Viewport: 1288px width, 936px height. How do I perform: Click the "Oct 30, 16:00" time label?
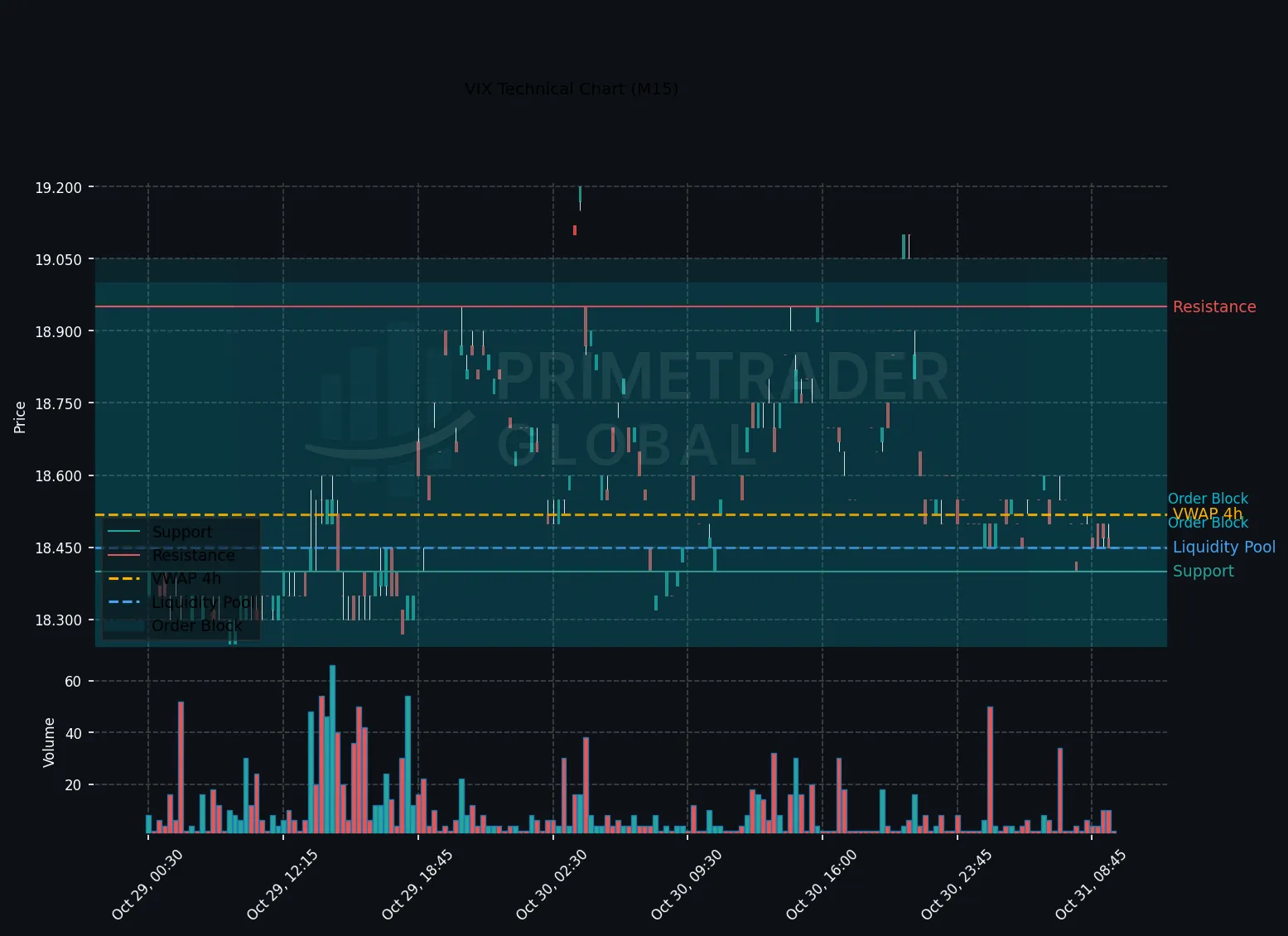pos(822,884)
